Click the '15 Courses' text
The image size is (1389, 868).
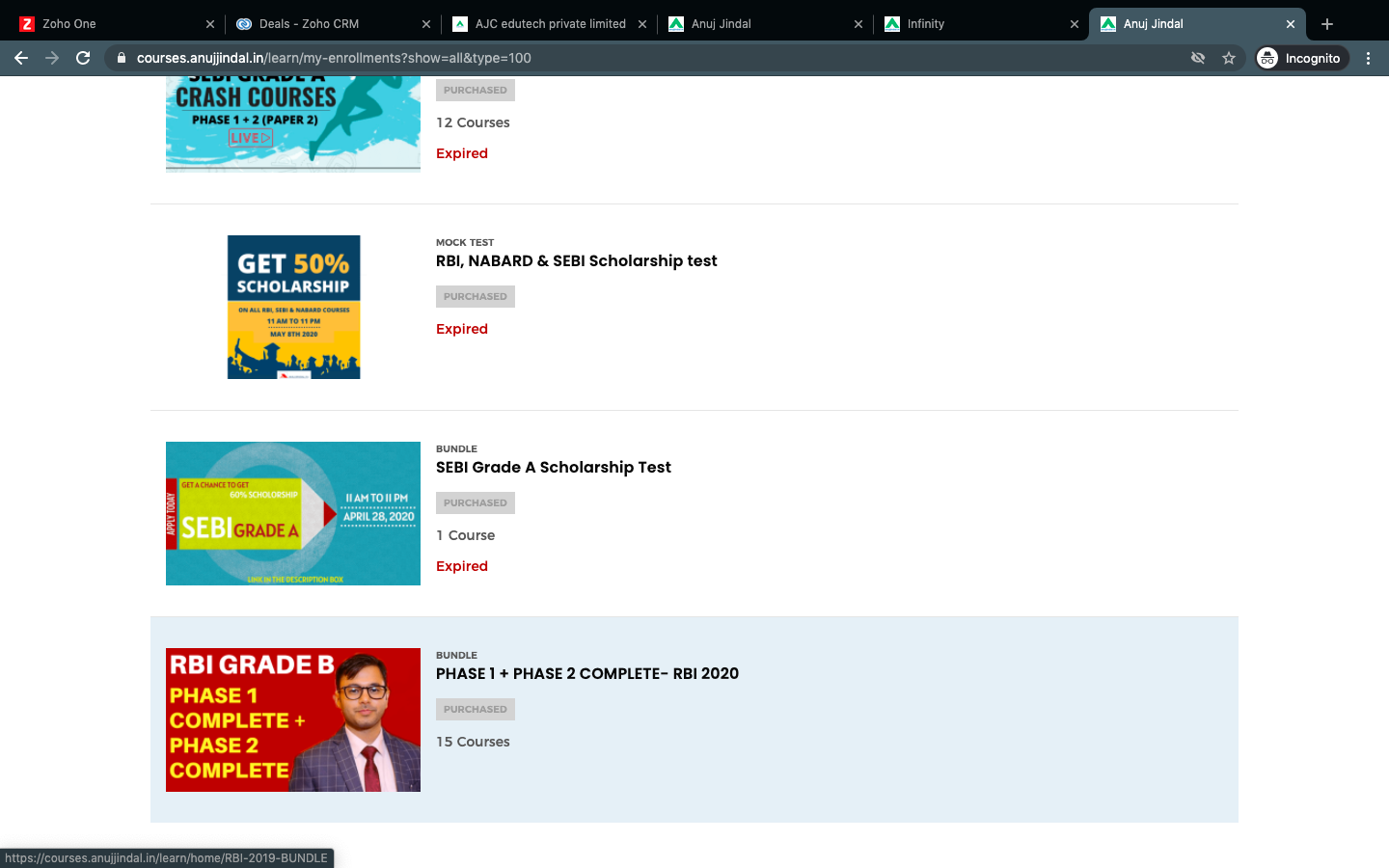(473, 742)
